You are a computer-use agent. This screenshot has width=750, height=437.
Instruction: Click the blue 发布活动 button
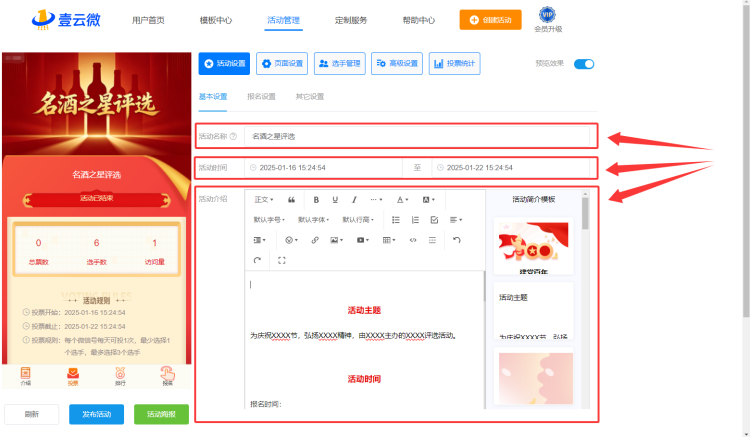pyautogui.click(x=96, y=414)
